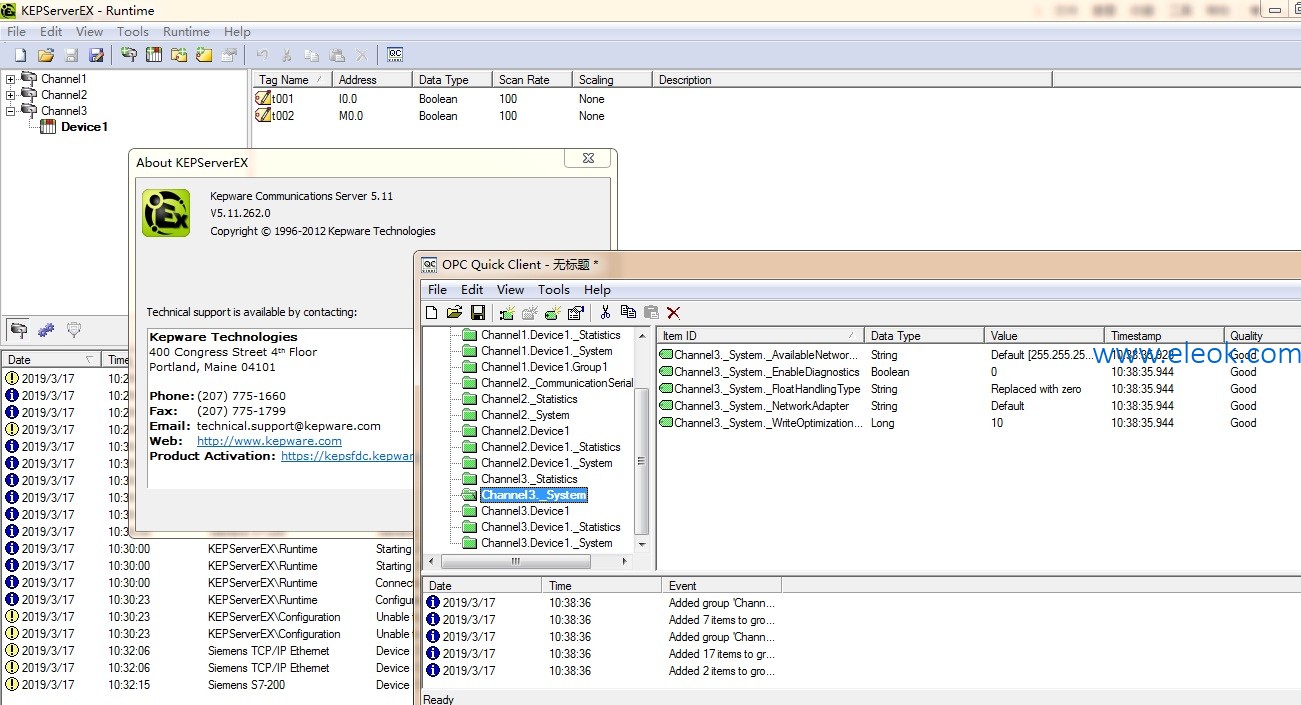
Task: Open Tools menu in KEPServerEX
Action: [x=133, y=32]
